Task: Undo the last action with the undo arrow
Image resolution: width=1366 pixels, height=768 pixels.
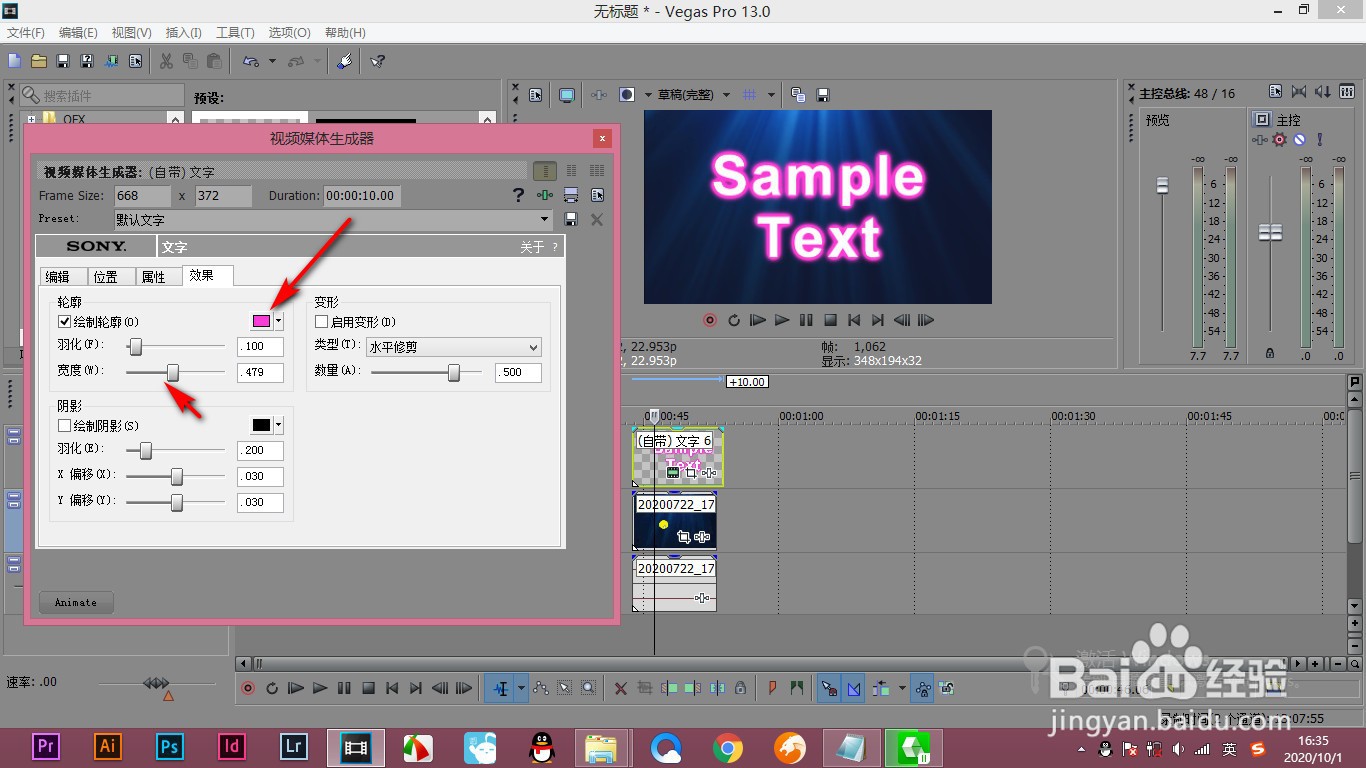Action: click(251, 61)
